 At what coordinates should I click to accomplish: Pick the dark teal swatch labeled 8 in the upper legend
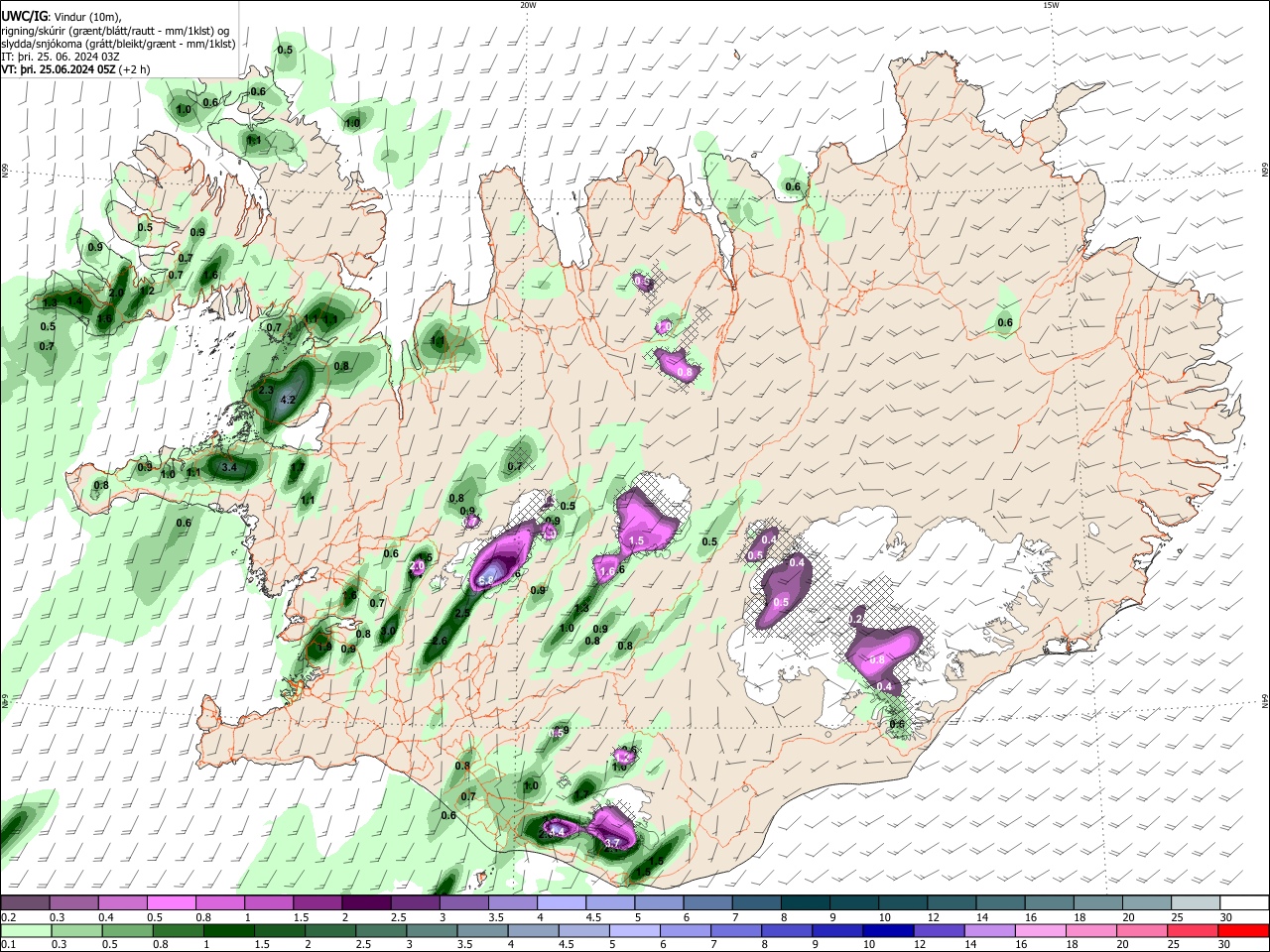(806, 903)
